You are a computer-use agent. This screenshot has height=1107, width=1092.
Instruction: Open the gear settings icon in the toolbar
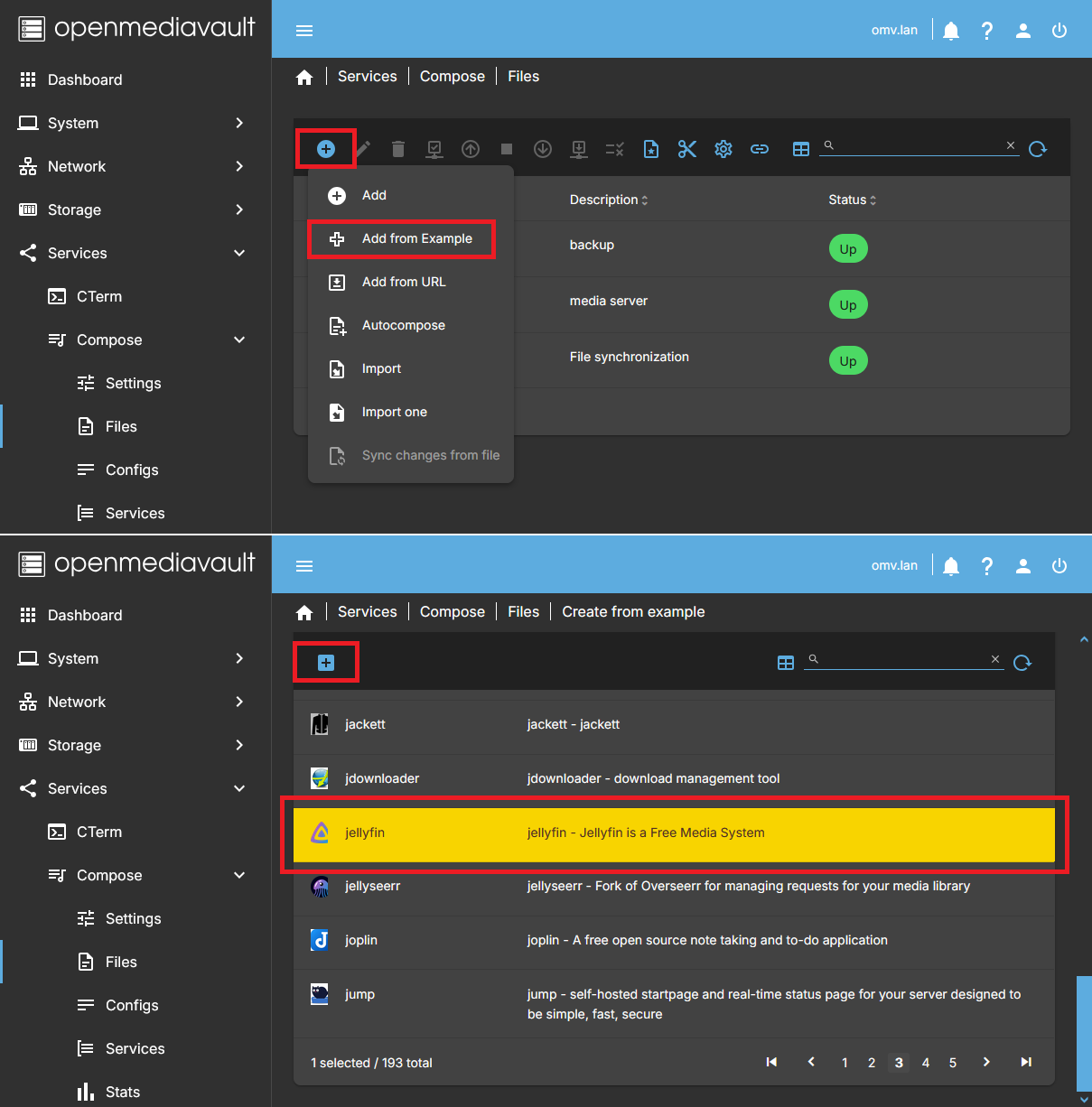pos(723,148)
